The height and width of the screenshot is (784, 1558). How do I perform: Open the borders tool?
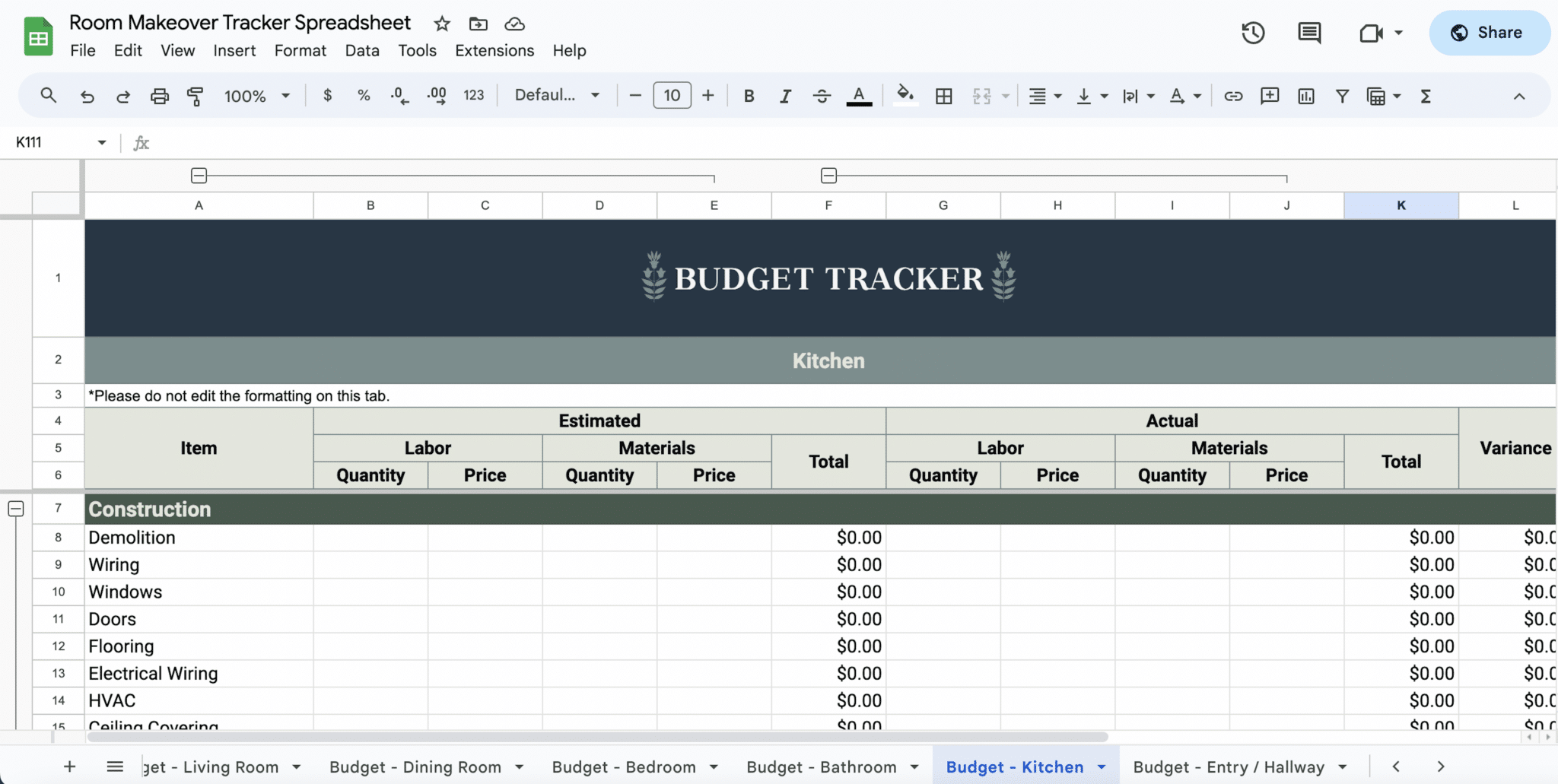click(943, 96)
